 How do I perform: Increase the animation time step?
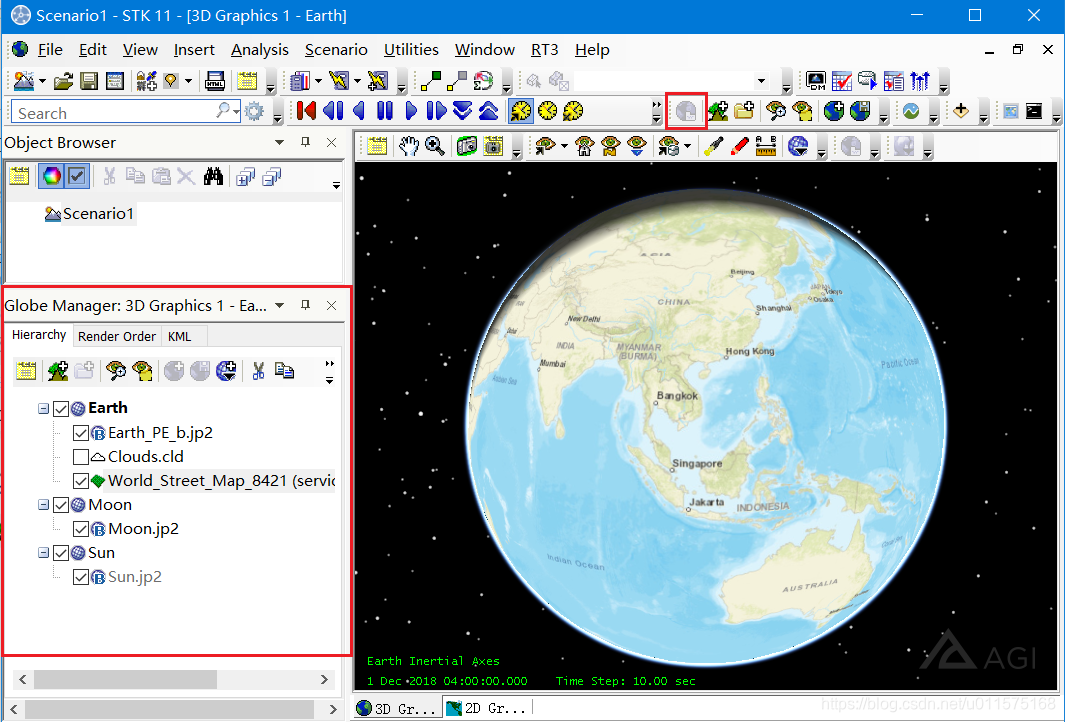[488, 111]
